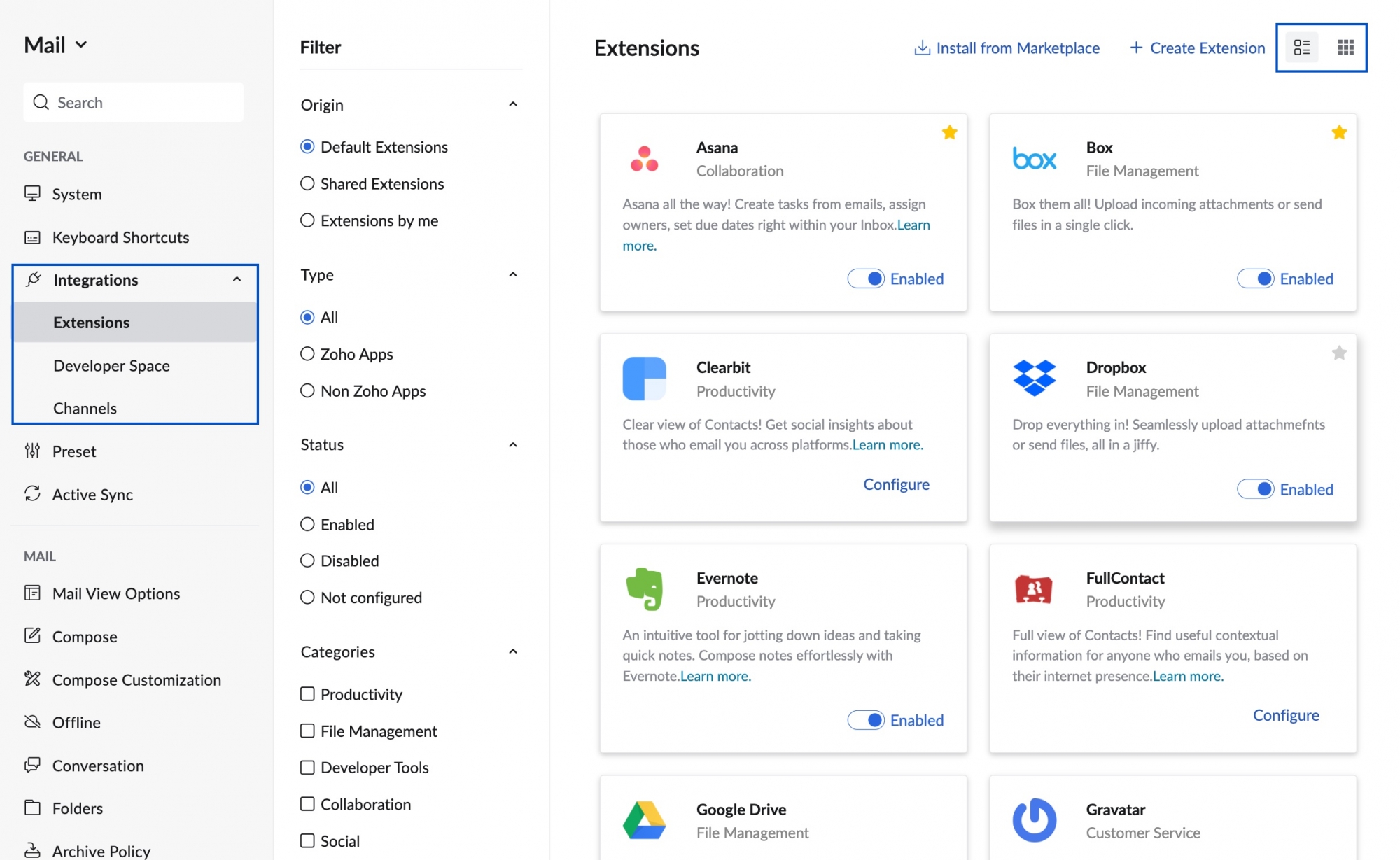Screen dimensions: 1400x860
Task: Open the Search field in sidebar
Action: coord(133,101)
